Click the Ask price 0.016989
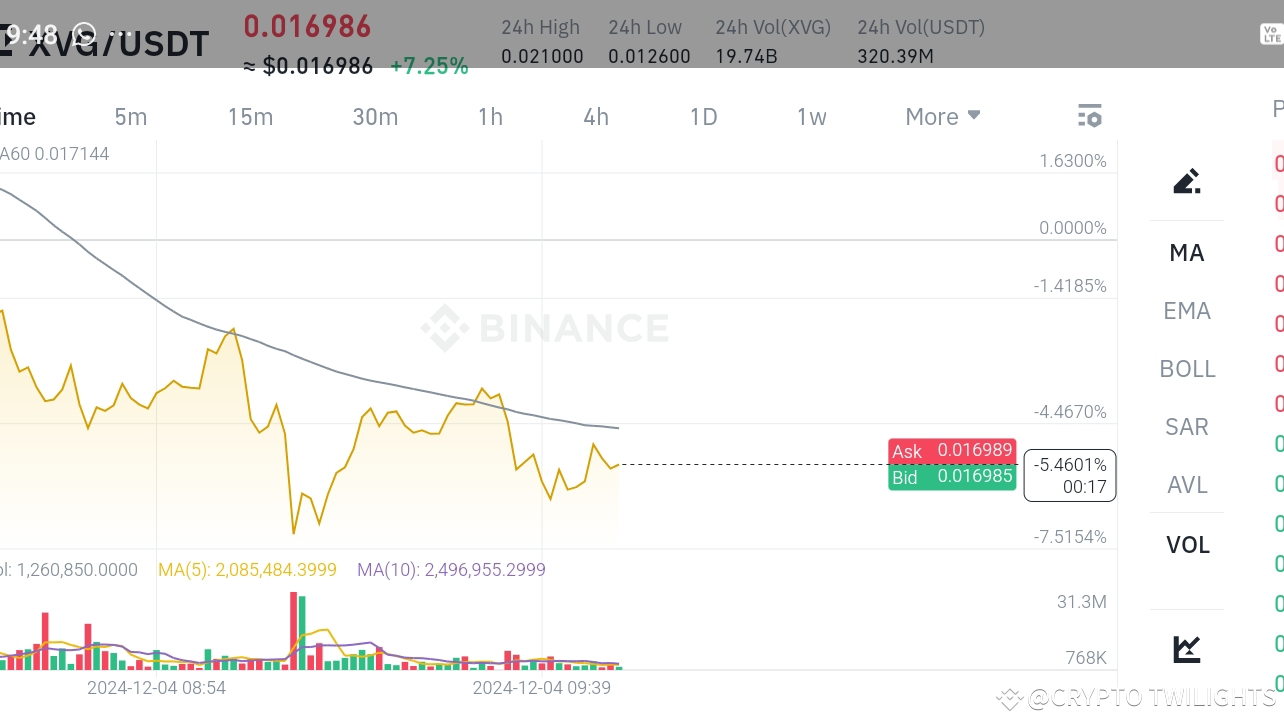This screenshot has height=720, width=1284. [x=952, y=451]
